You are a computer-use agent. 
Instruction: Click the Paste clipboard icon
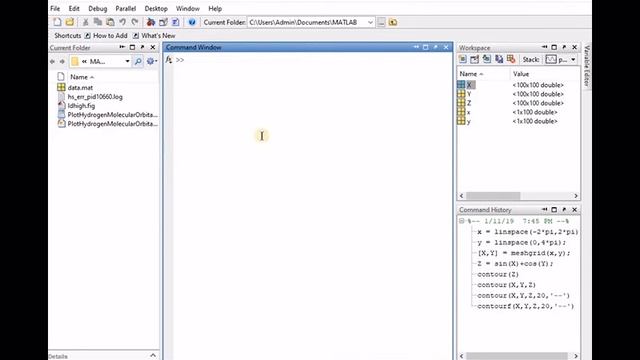point(110,22)
